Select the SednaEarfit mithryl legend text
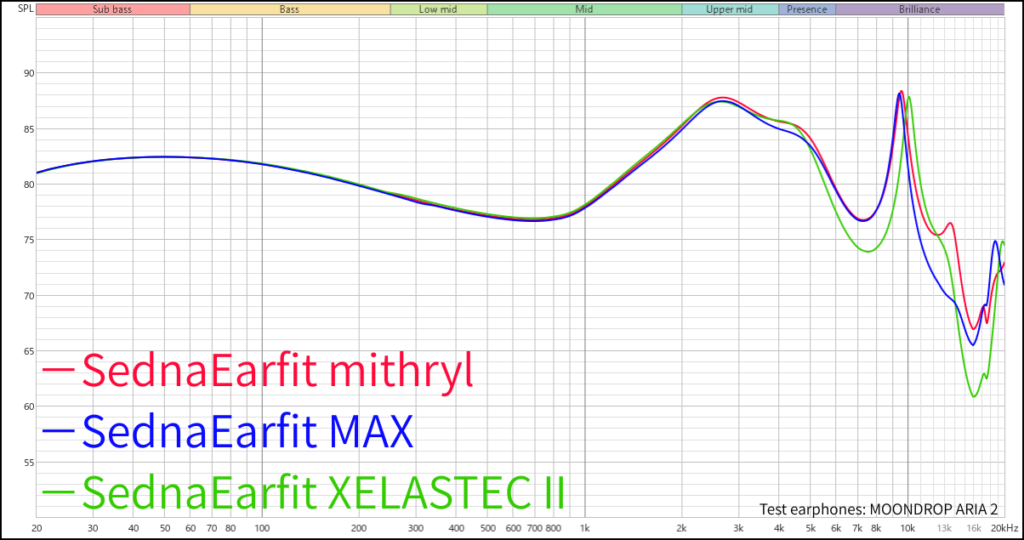This screenshot has width=1024, height=540. click(277, 371)
